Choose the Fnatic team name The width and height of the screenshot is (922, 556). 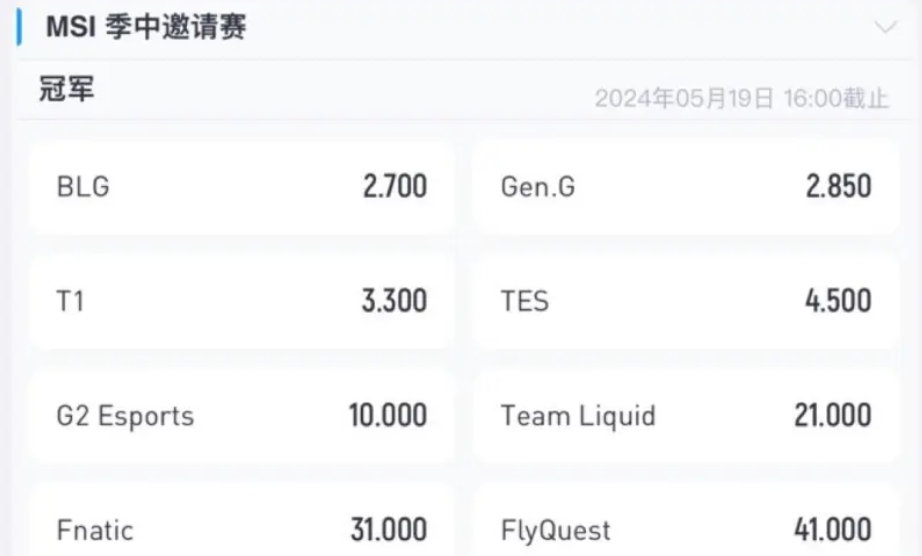95,529
